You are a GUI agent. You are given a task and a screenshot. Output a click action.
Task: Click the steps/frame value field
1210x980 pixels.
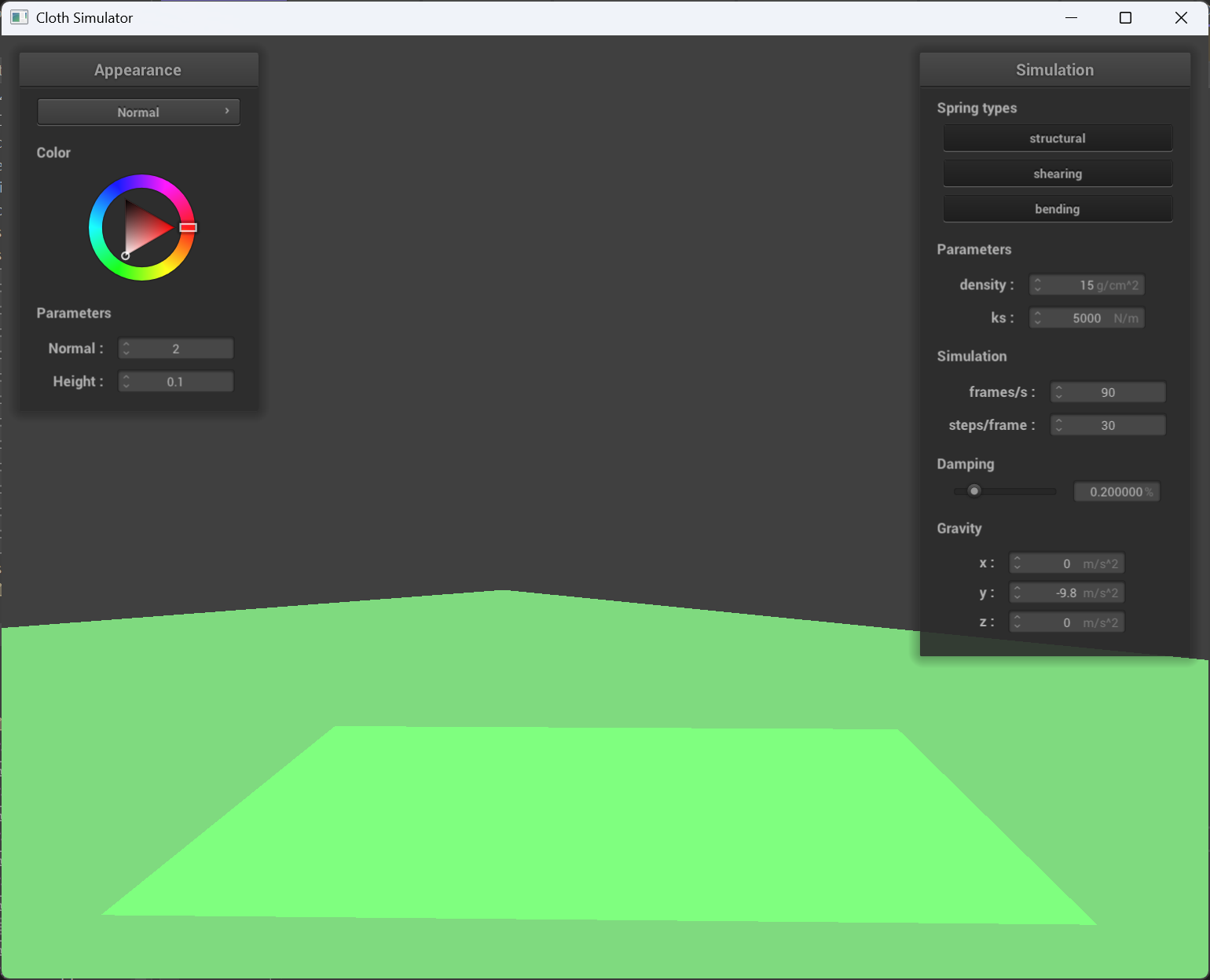tap(1108, 425)
